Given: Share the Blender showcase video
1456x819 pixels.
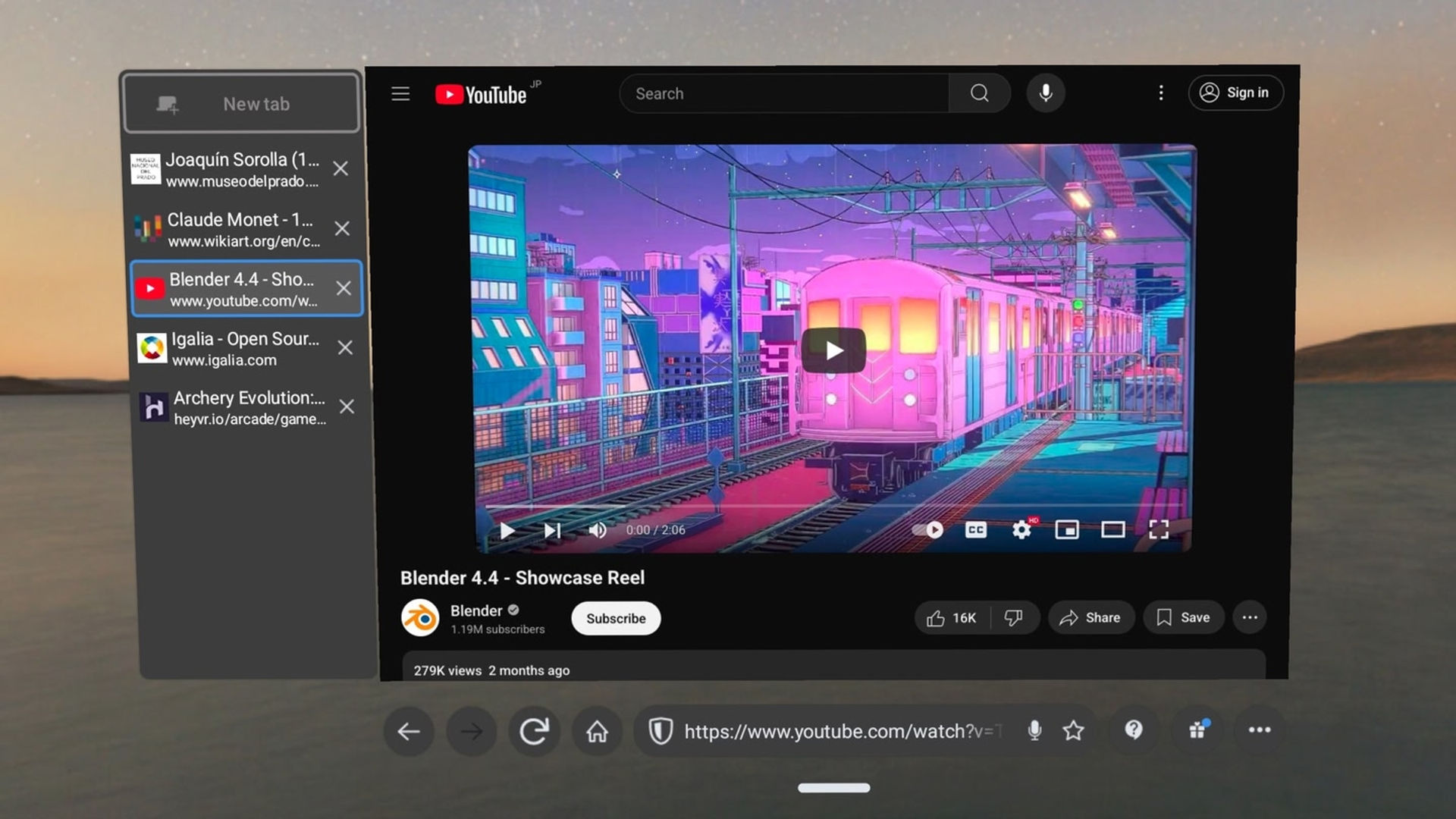Looking at the screenshot, I should pos(1090,618).
